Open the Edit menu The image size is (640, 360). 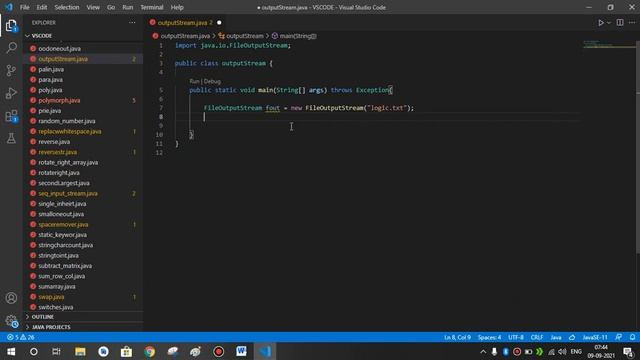point(42,7)
